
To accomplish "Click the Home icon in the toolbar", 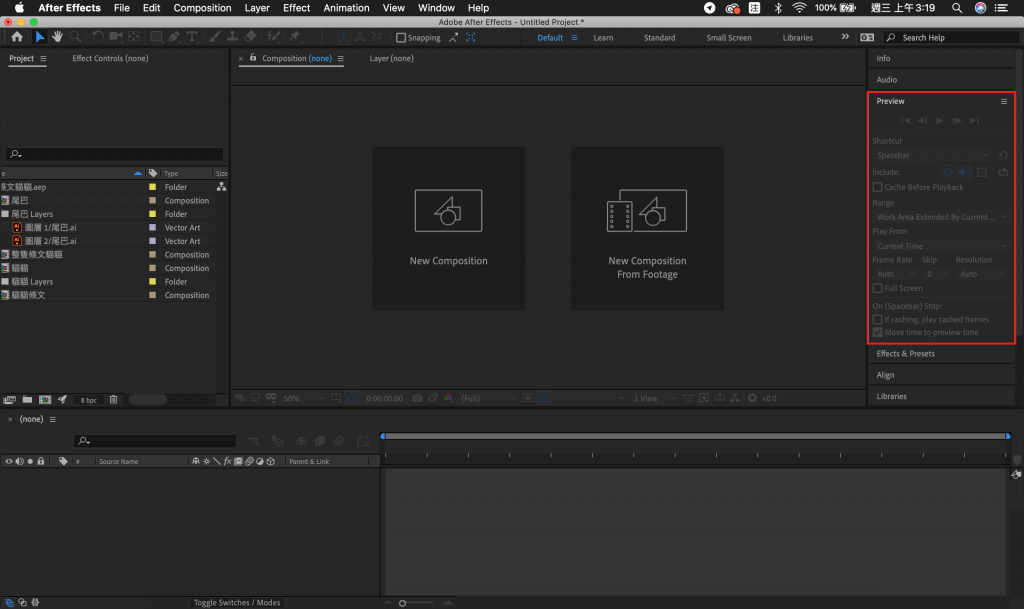I will coord(17,37).
